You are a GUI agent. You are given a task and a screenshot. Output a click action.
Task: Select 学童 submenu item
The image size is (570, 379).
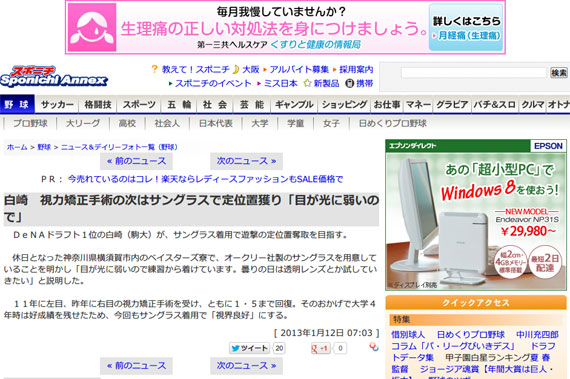click(x=295, y=124)
